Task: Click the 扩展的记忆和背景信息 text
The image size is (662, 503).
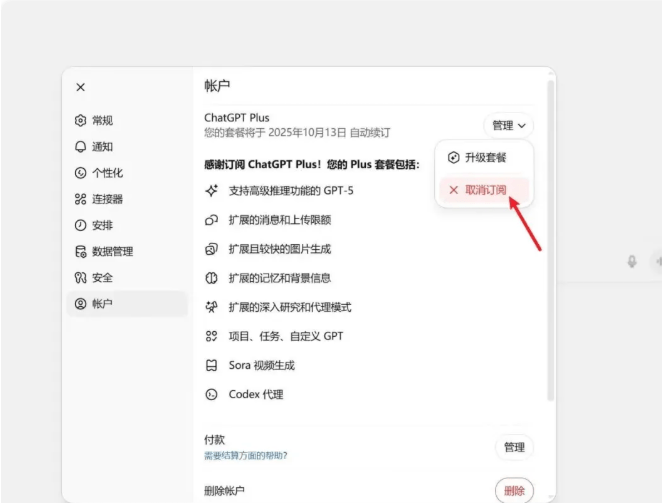Action: coord(279,278)
